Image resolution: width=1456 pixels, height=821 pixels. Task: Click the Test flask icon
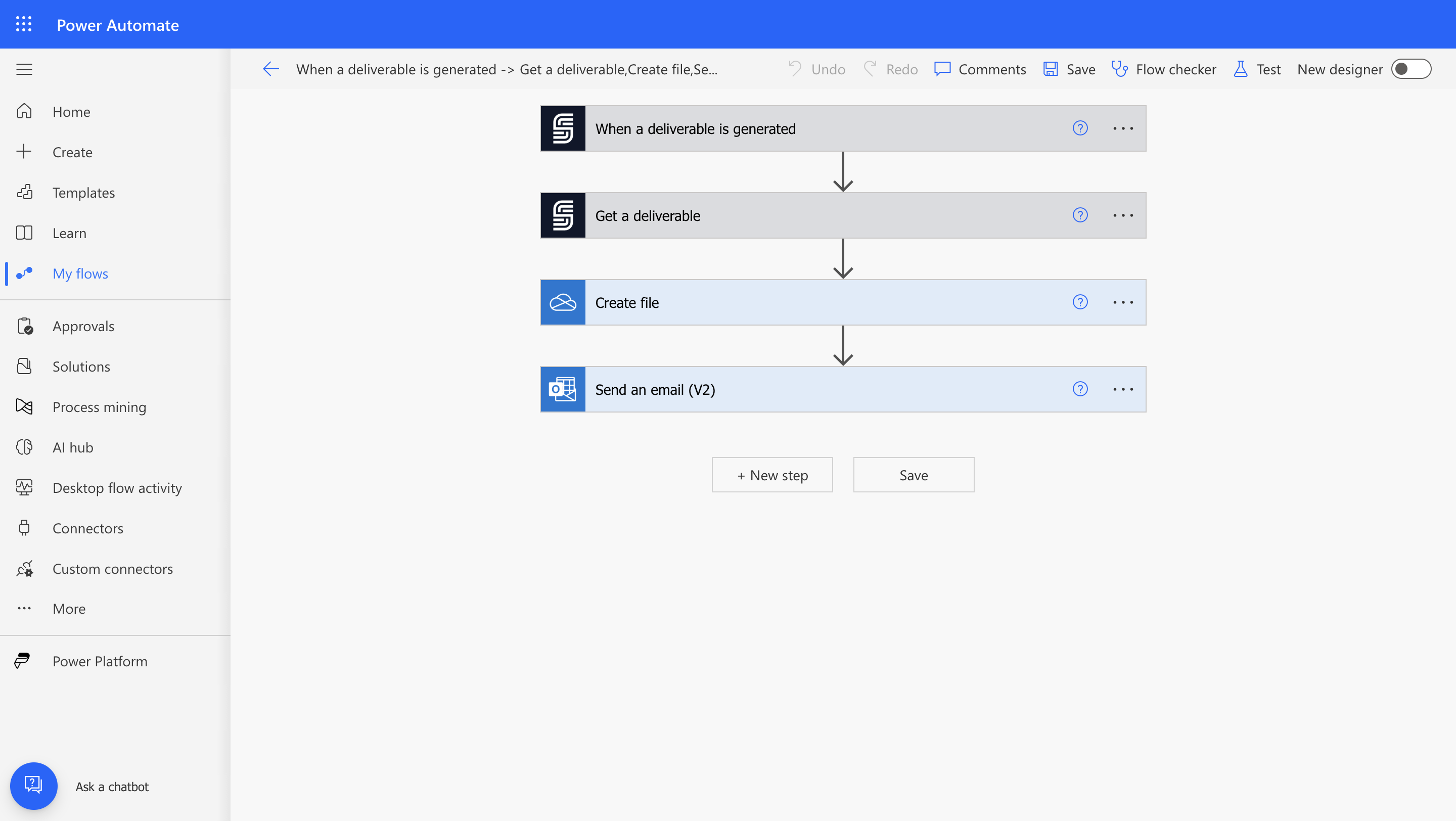(1241, 69)
